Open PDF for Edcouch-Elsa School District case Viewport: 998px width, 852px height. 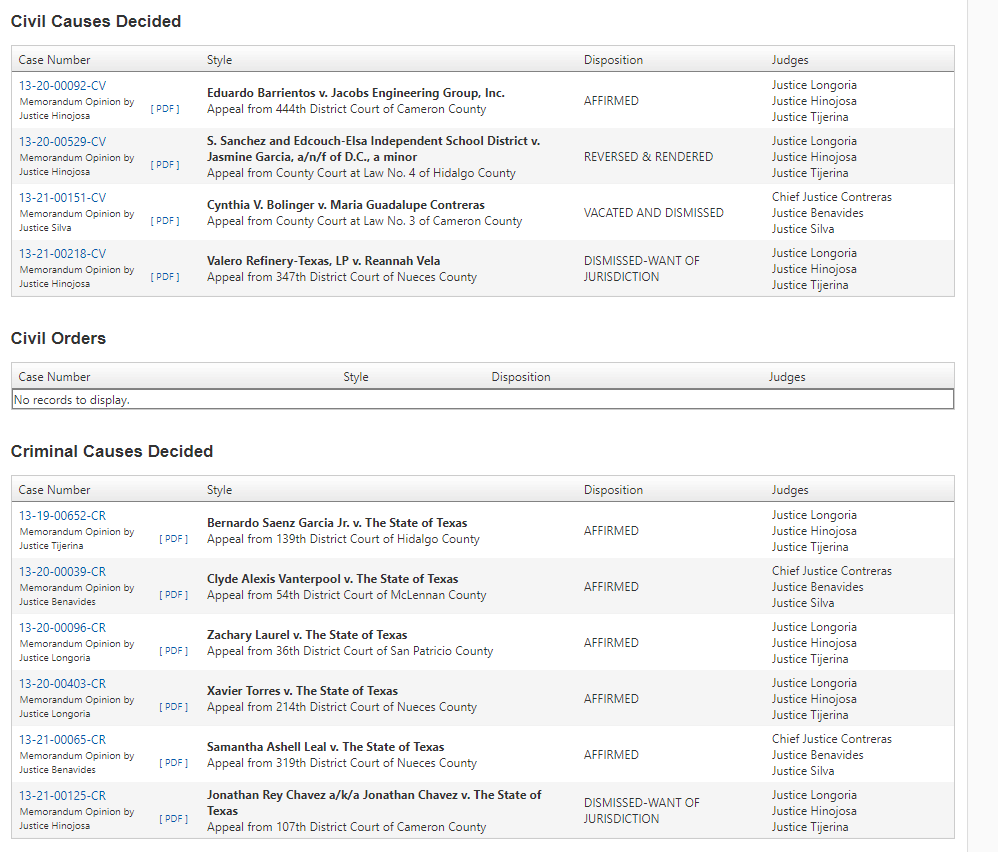pos(165,165)
